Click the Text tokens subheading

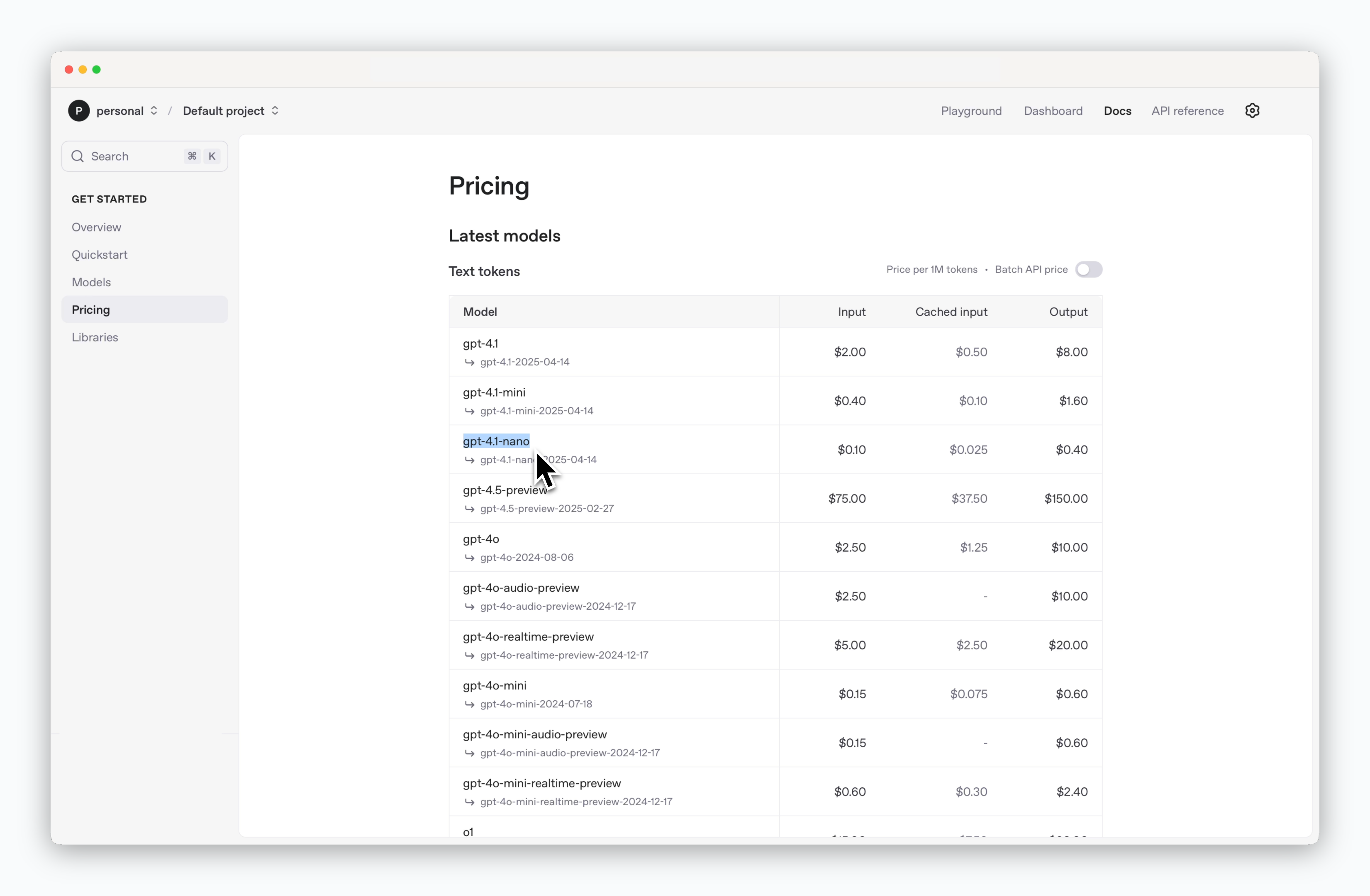point(484,272)
